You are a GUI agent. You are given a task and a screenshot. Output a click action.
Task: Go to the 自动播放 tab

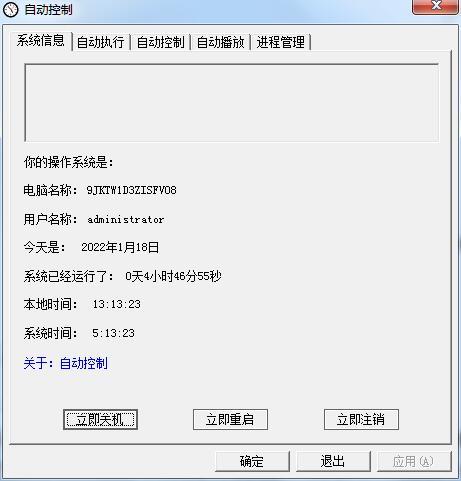click(x=220, y=42)
